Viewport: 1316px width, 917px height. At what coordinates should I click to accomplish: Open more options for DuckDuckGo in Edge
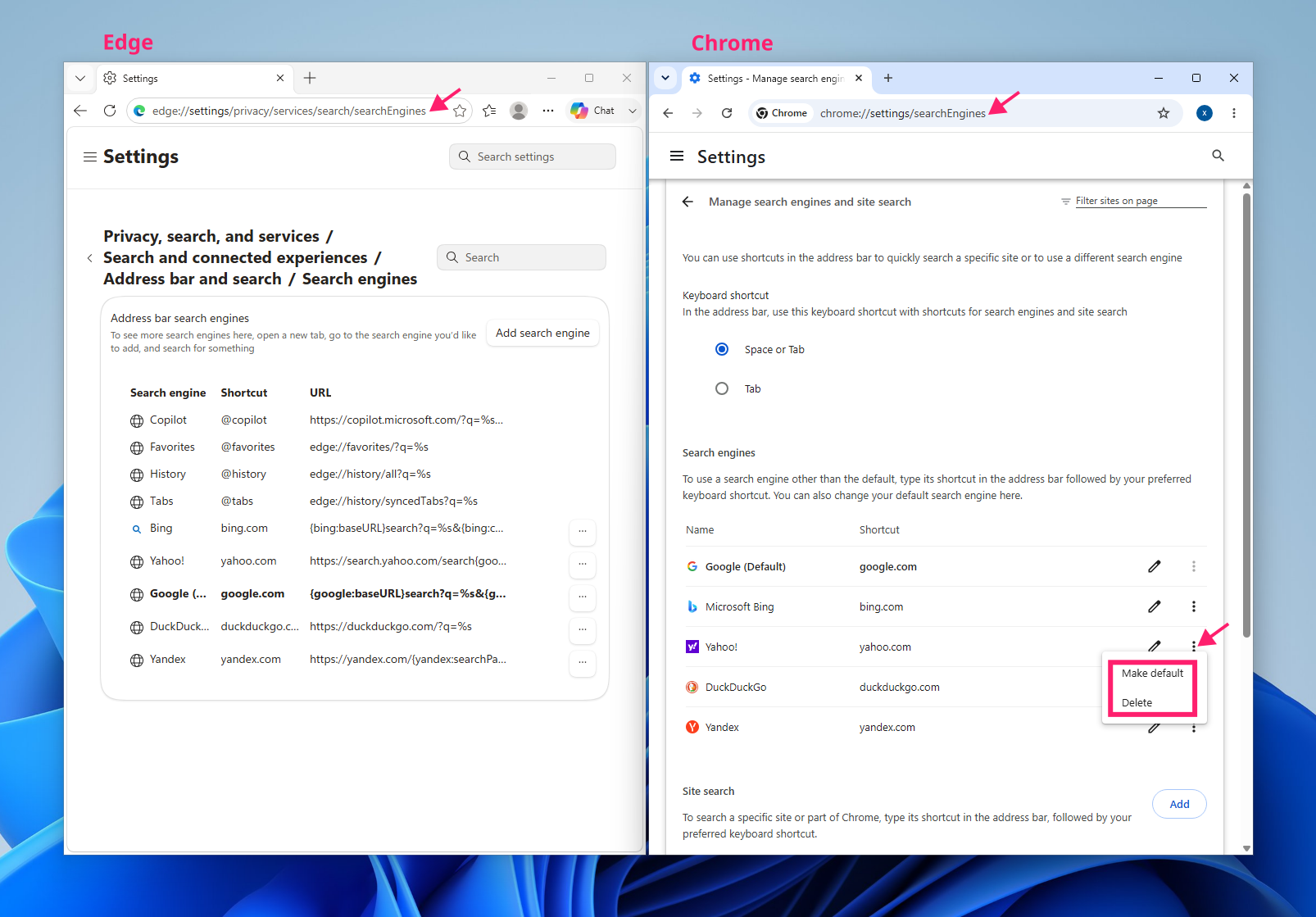click(583, 629)
